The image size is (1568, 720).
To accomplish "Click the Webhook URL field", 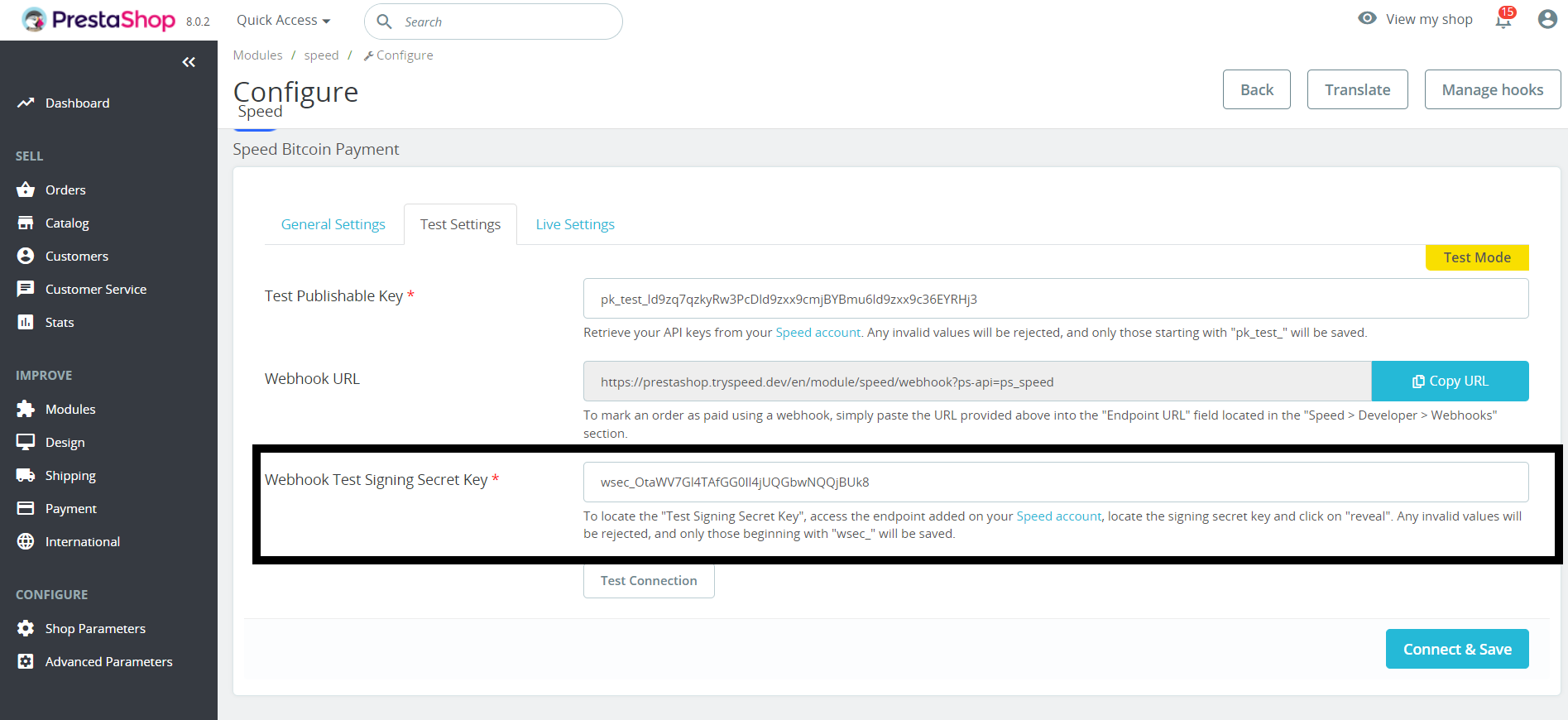I will point(977,382).
